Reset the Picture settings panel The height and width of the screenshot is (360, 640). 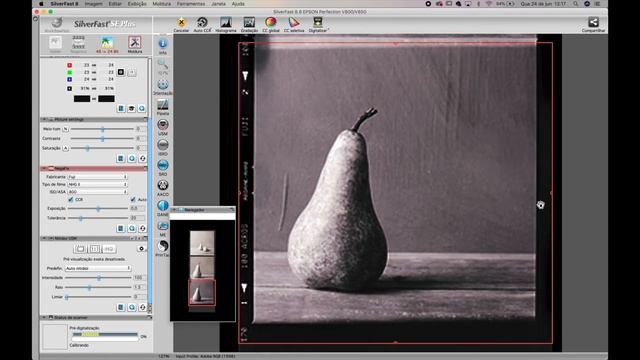pos(142,158)
